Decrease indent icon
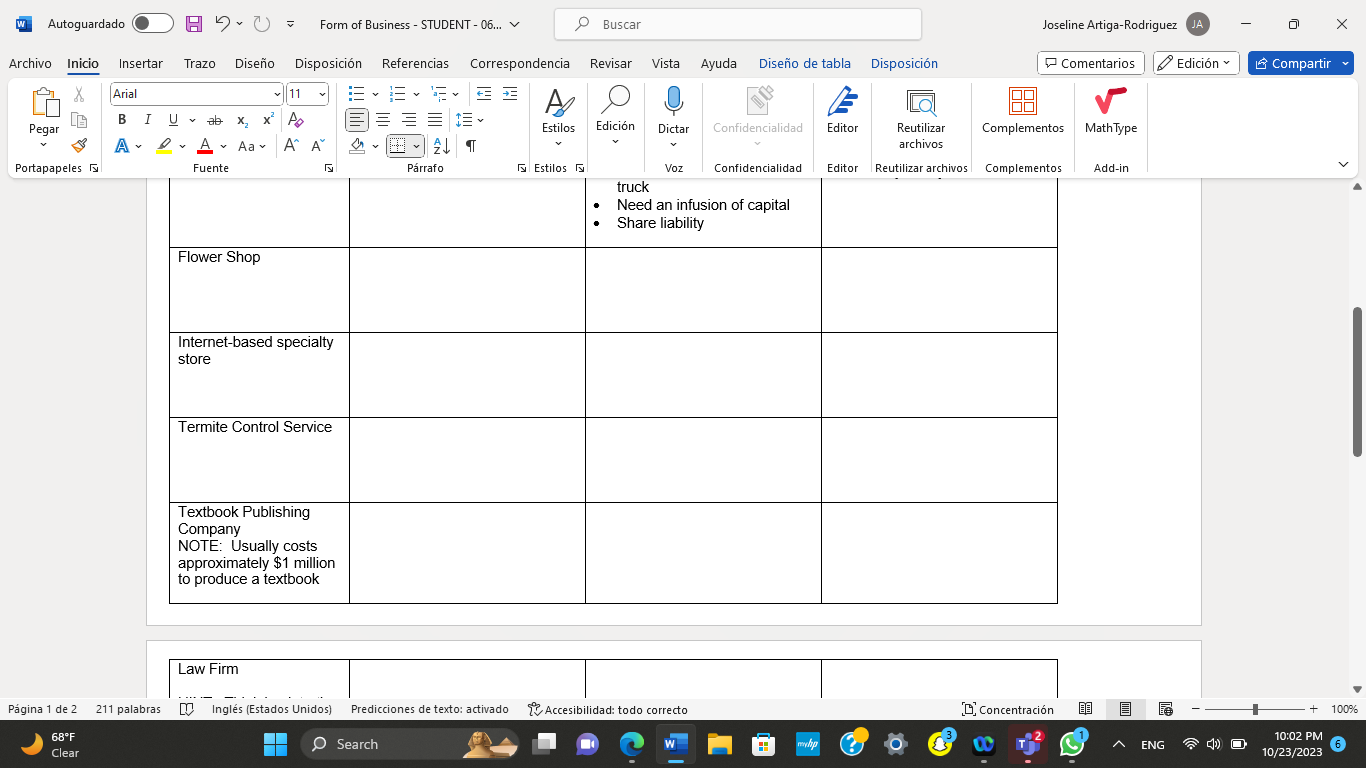 (484, 94)
